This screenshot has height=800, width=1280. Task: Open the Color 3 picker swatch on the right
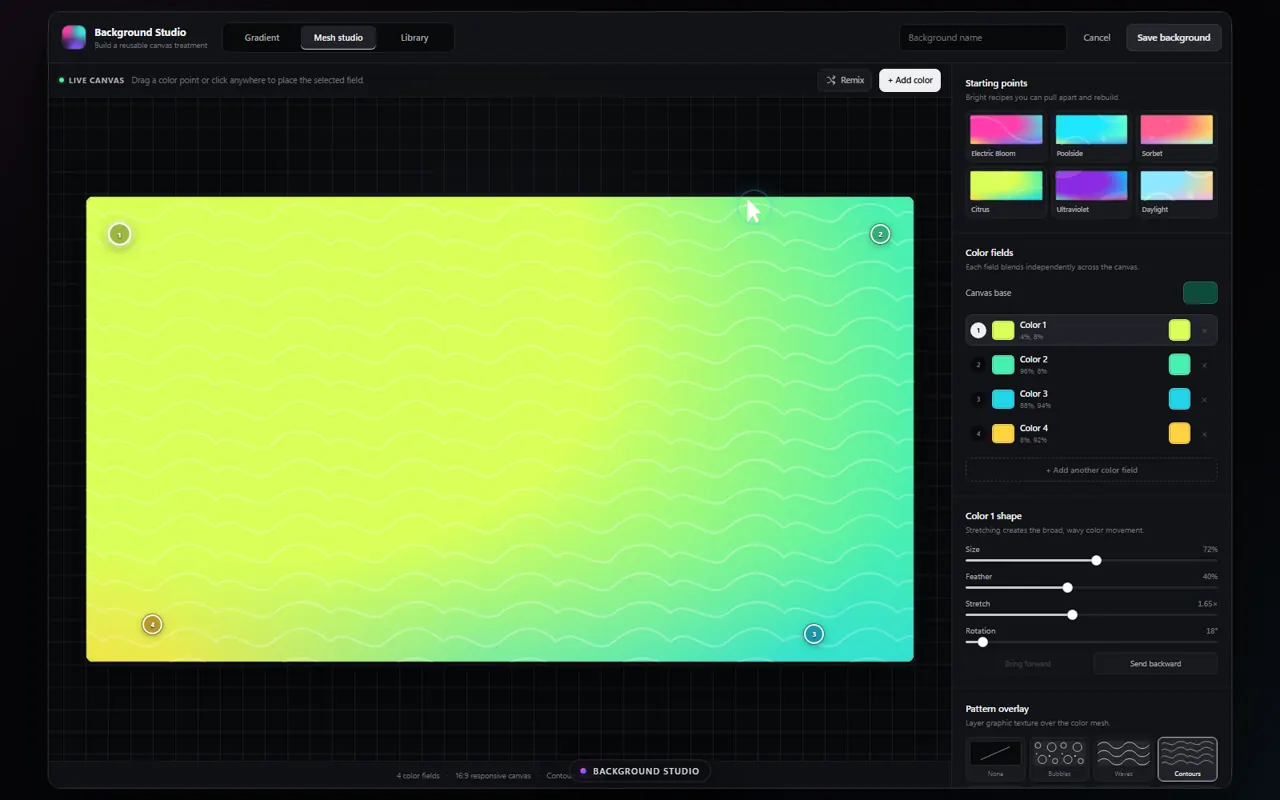tap(1179, 399)
